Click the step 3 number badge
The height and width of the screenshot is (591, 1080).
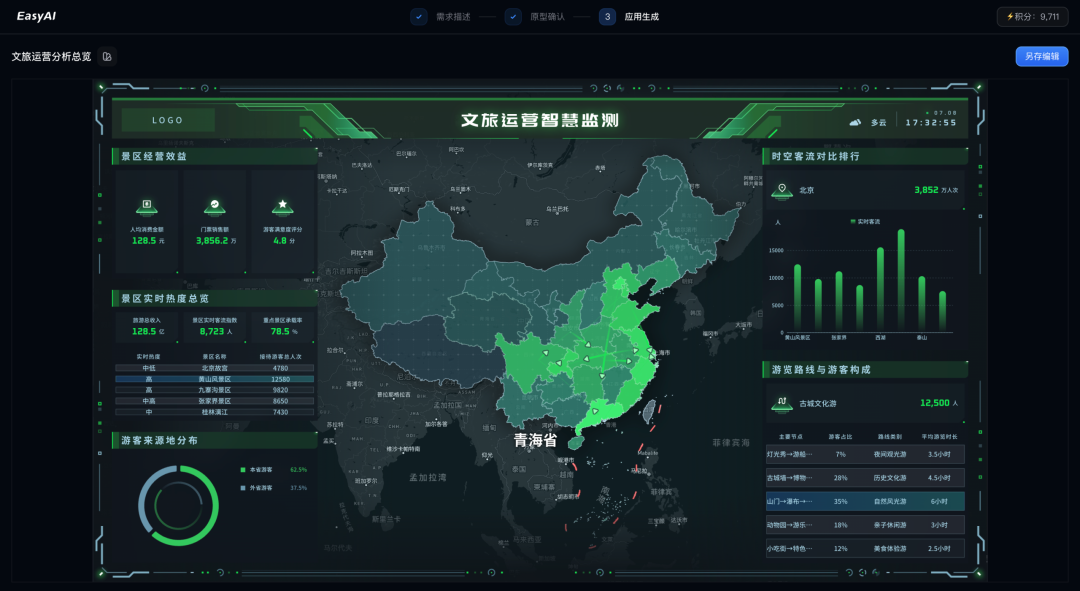[607, 17]
